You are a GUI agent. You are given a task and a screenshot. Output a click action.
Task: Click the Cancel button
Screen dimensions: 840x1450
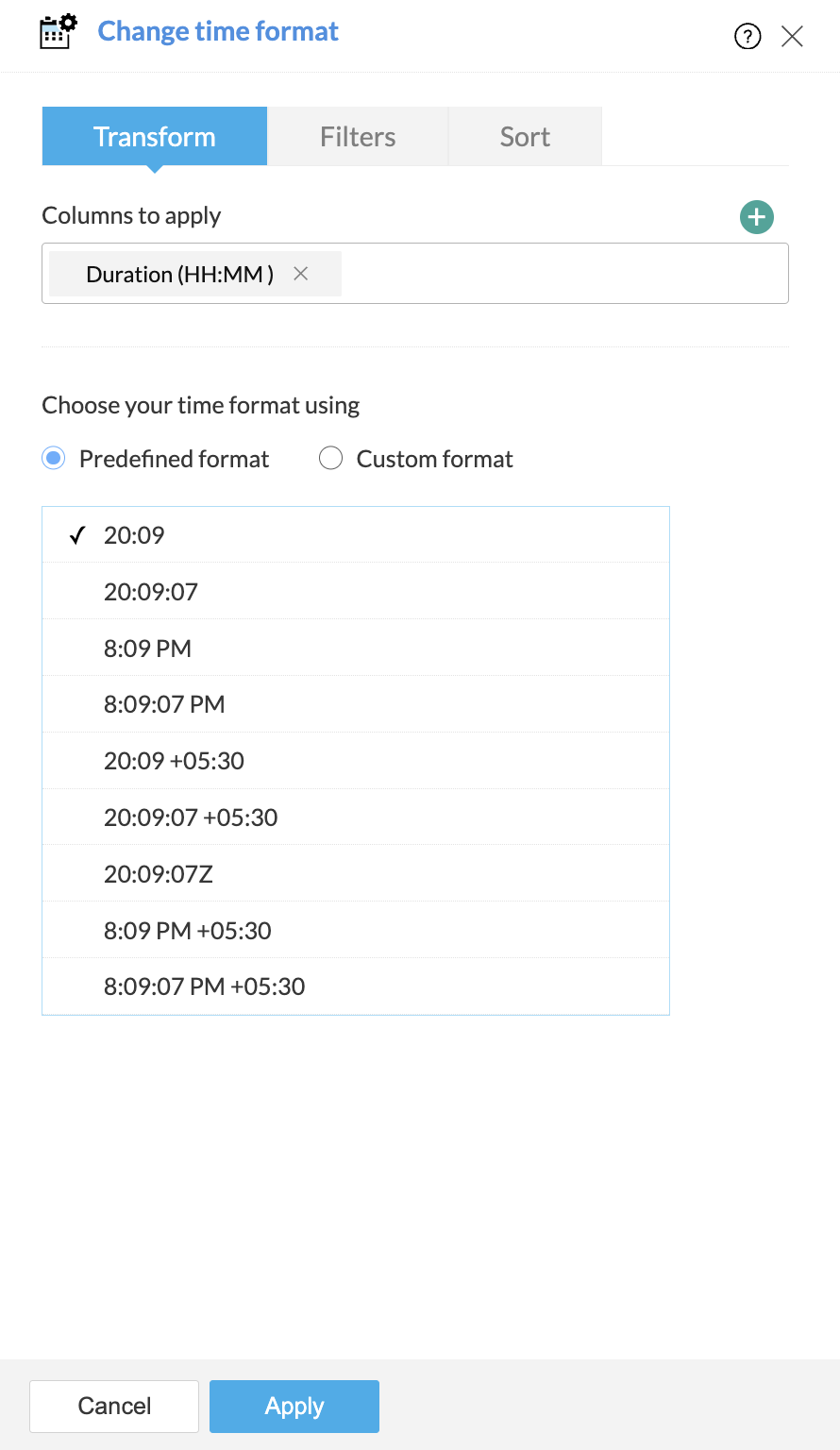click(x=114, y=1407)
